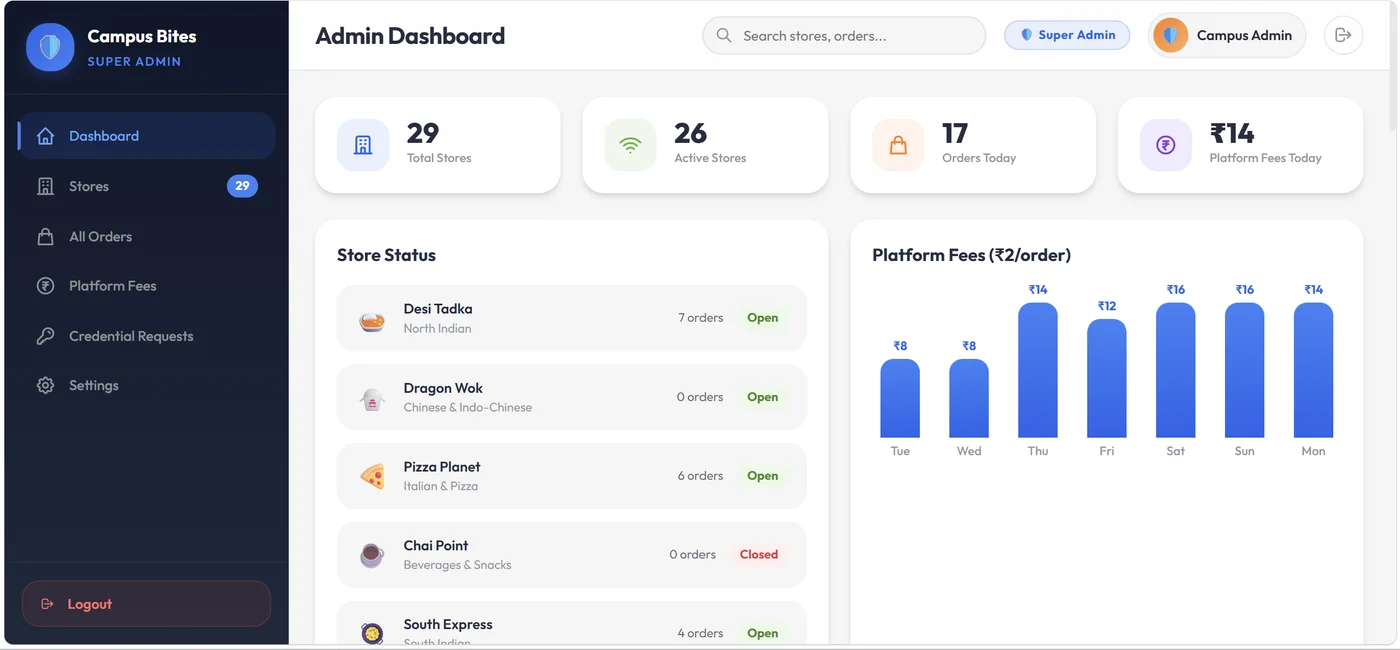
Task: Click the Pizza Planet store name
Action: click(442, 467)
